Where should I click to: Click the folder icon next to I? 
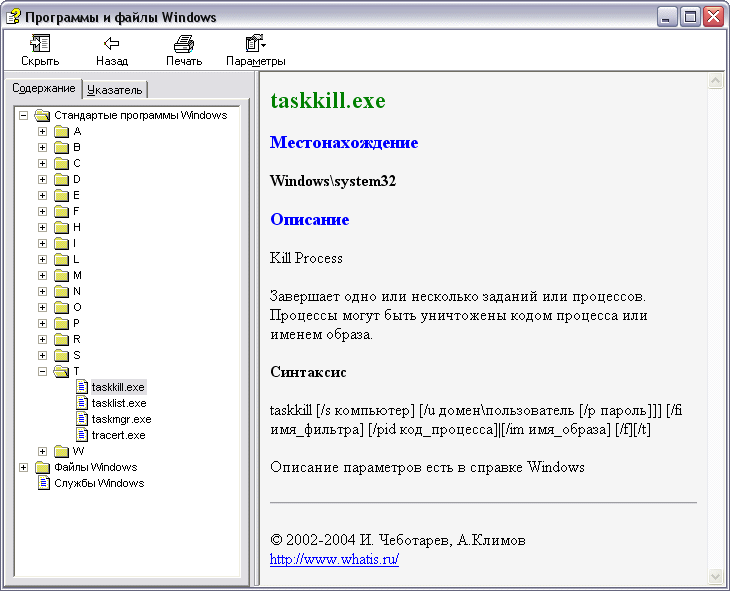click(61, 243)
